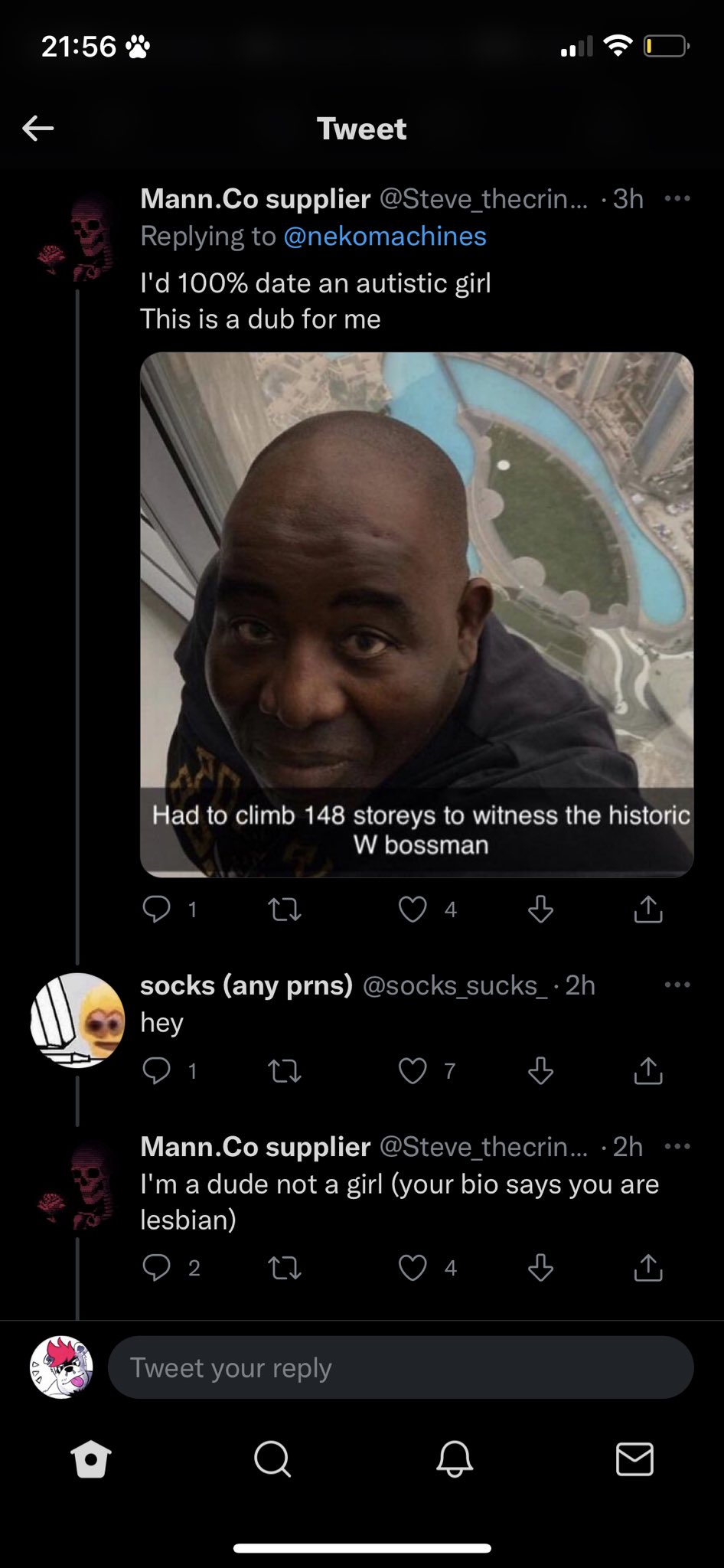
Task: Like the 'I'm a dude' reply
Action: coord(413,1267)
